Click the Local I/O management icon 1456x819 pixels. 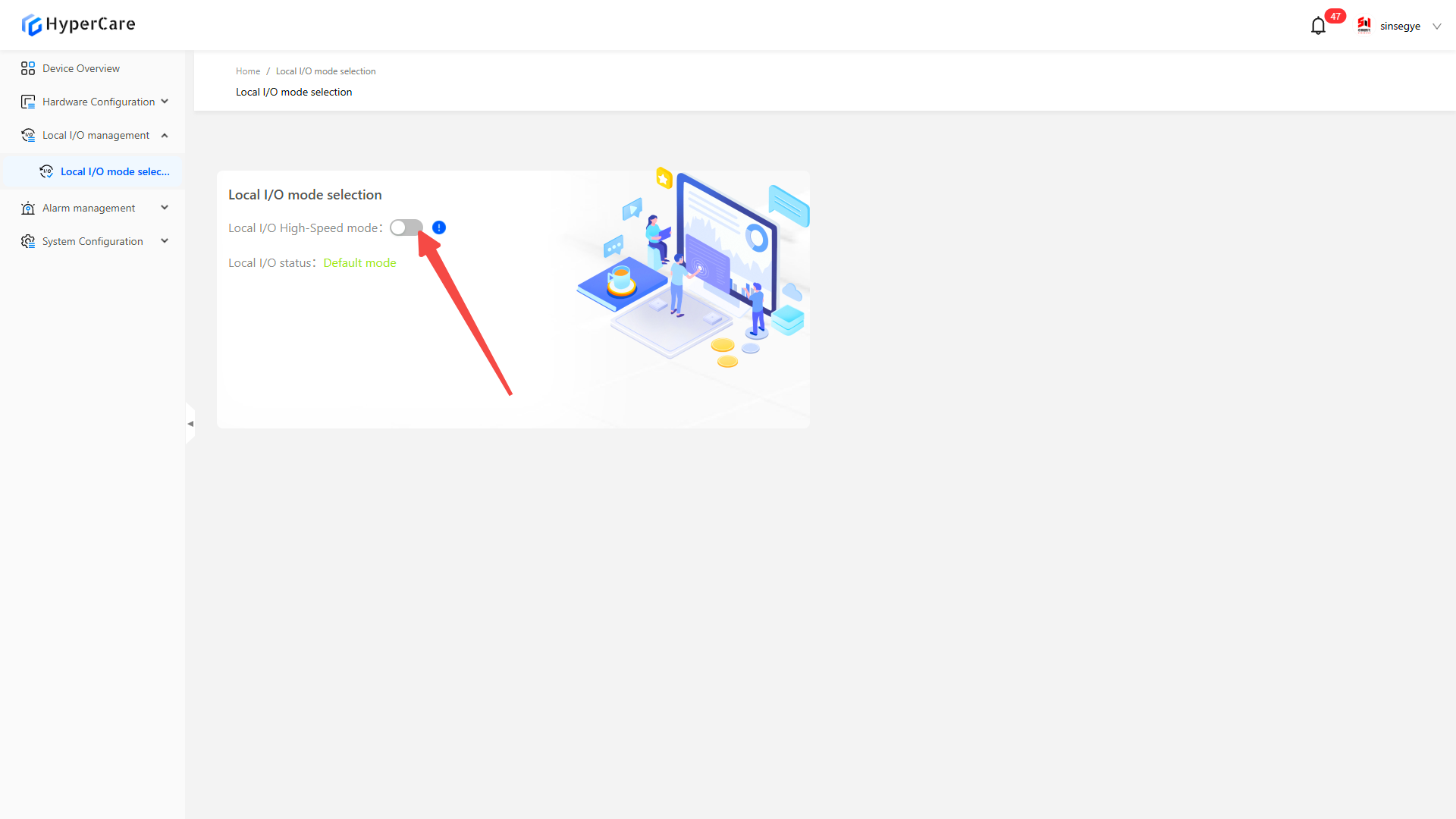(x=28, y=135)
